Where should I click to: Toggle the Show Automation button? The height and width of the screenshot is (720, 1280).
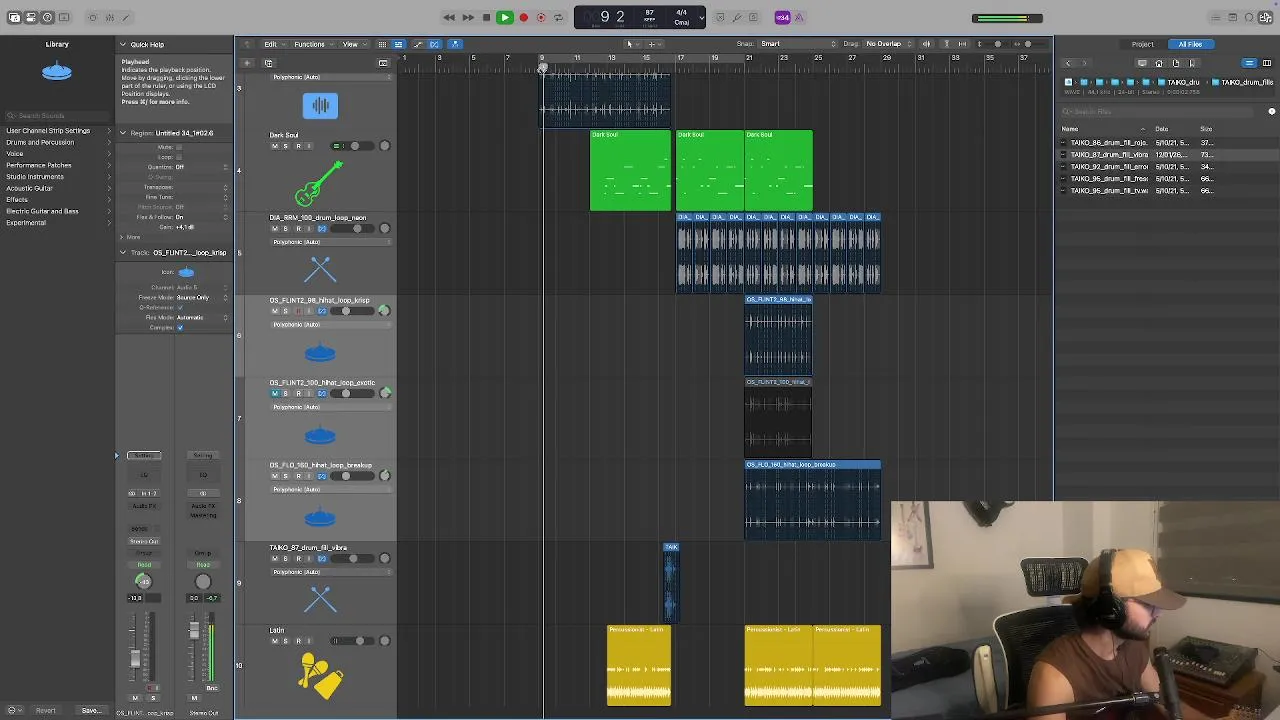(x=417, y=44)
